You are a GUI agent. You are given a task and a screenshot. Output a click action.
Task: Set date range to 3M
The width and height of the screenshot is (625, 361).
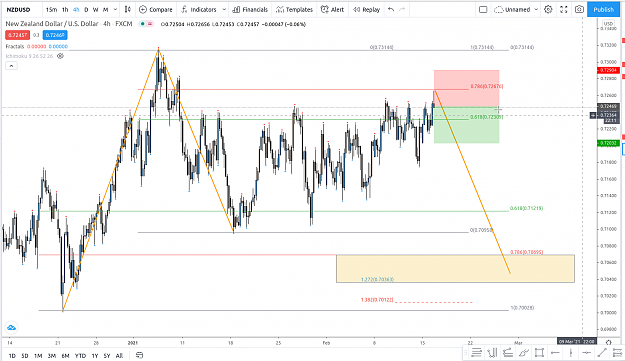click(51, 355)
